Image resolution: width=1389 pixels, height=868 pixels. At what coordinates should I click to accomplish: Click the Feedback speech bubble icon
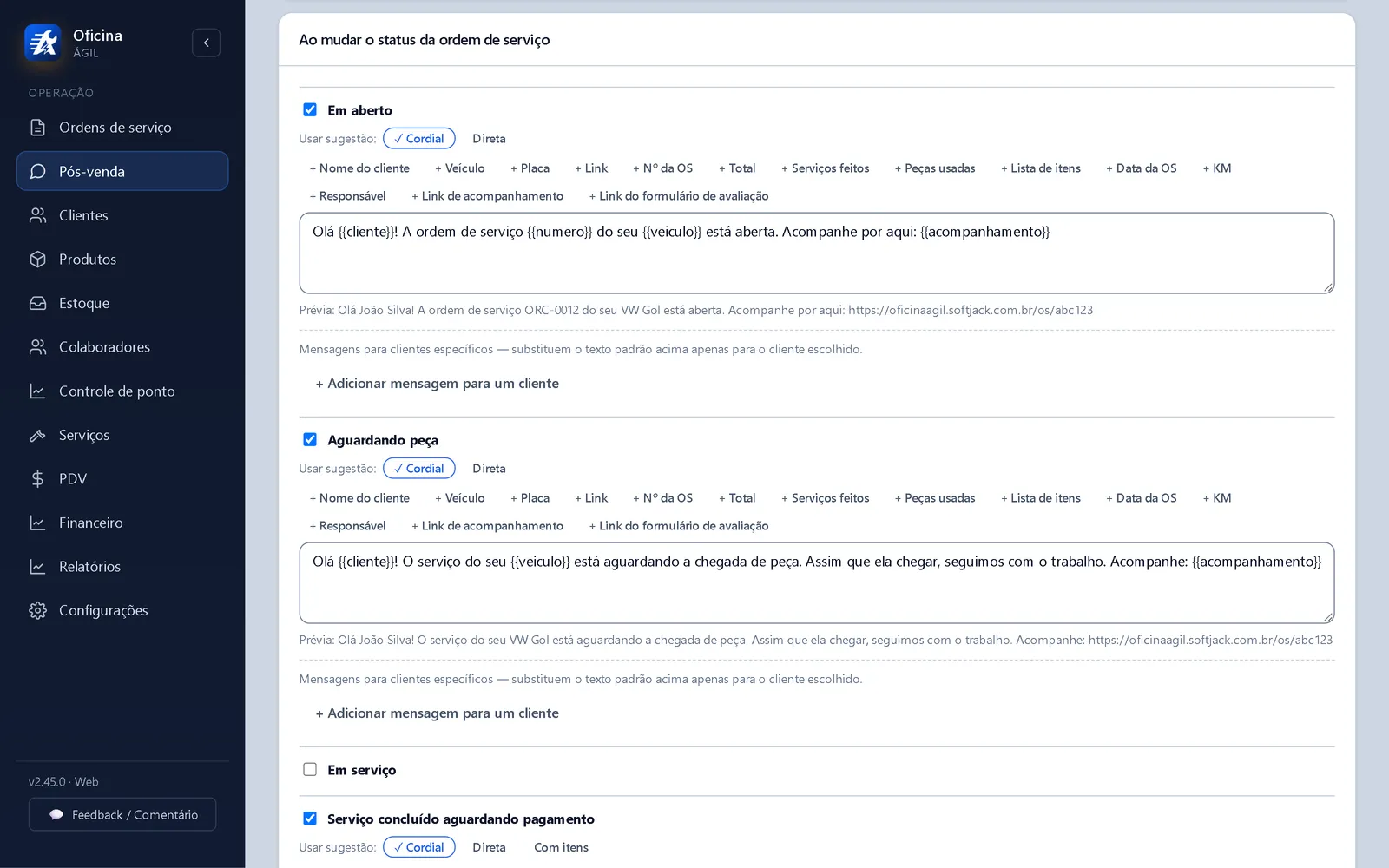point(56,814)
